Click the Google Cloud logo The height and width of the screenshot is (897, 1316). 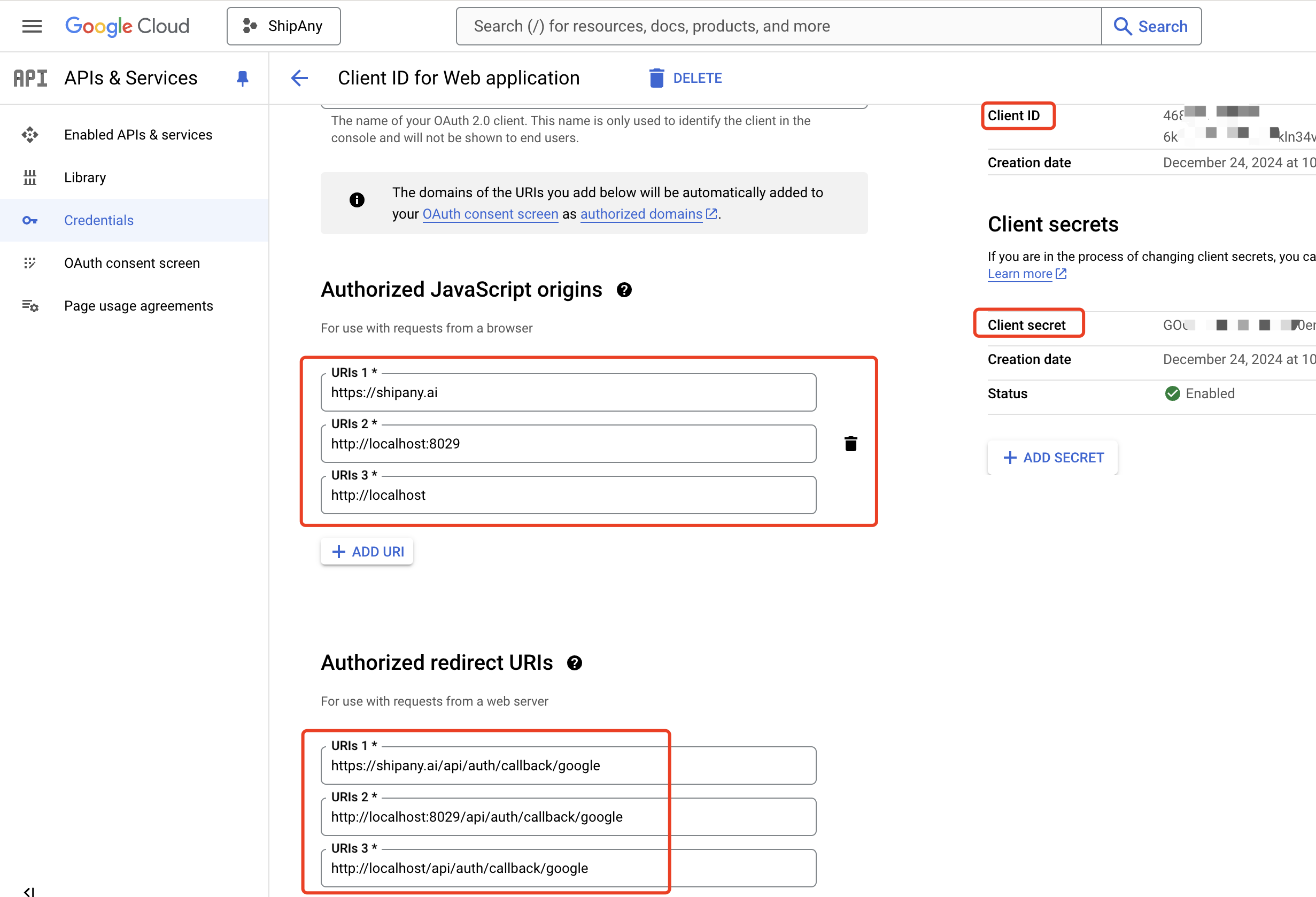(127, 26)
